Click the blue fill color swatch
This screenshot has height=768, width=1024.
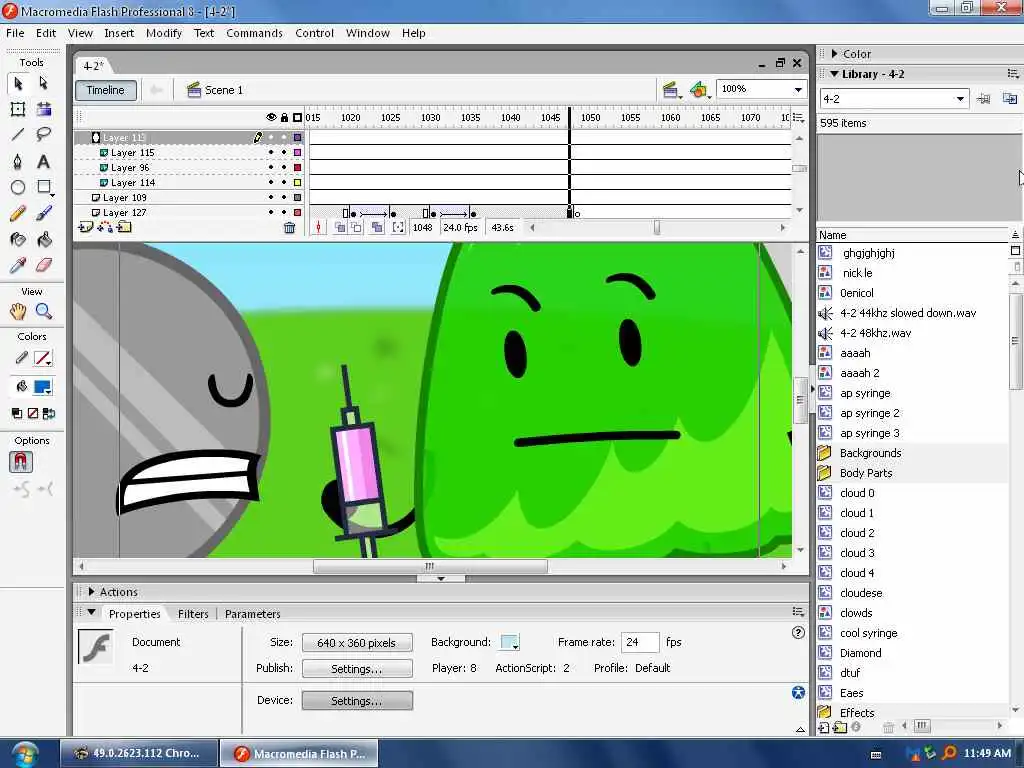tap(43, 387)
